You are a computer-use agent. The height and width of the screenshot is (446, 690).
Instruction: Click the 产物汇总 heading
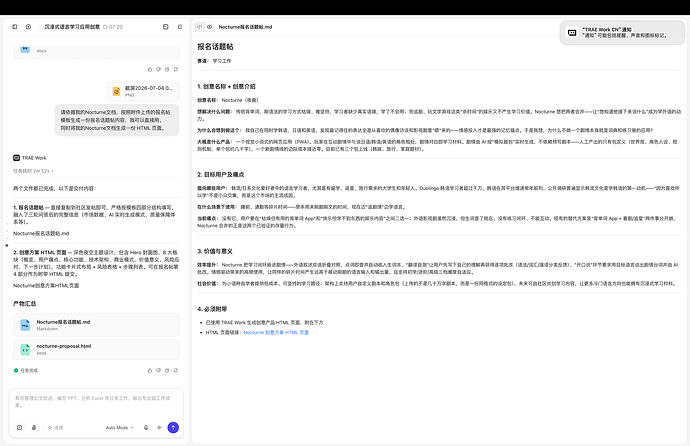click(25, 303)
